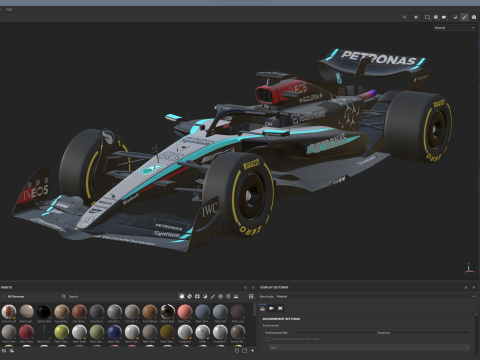Click the Assets panel vertical scrollbar
480x360 pixels.
(255, 309)
